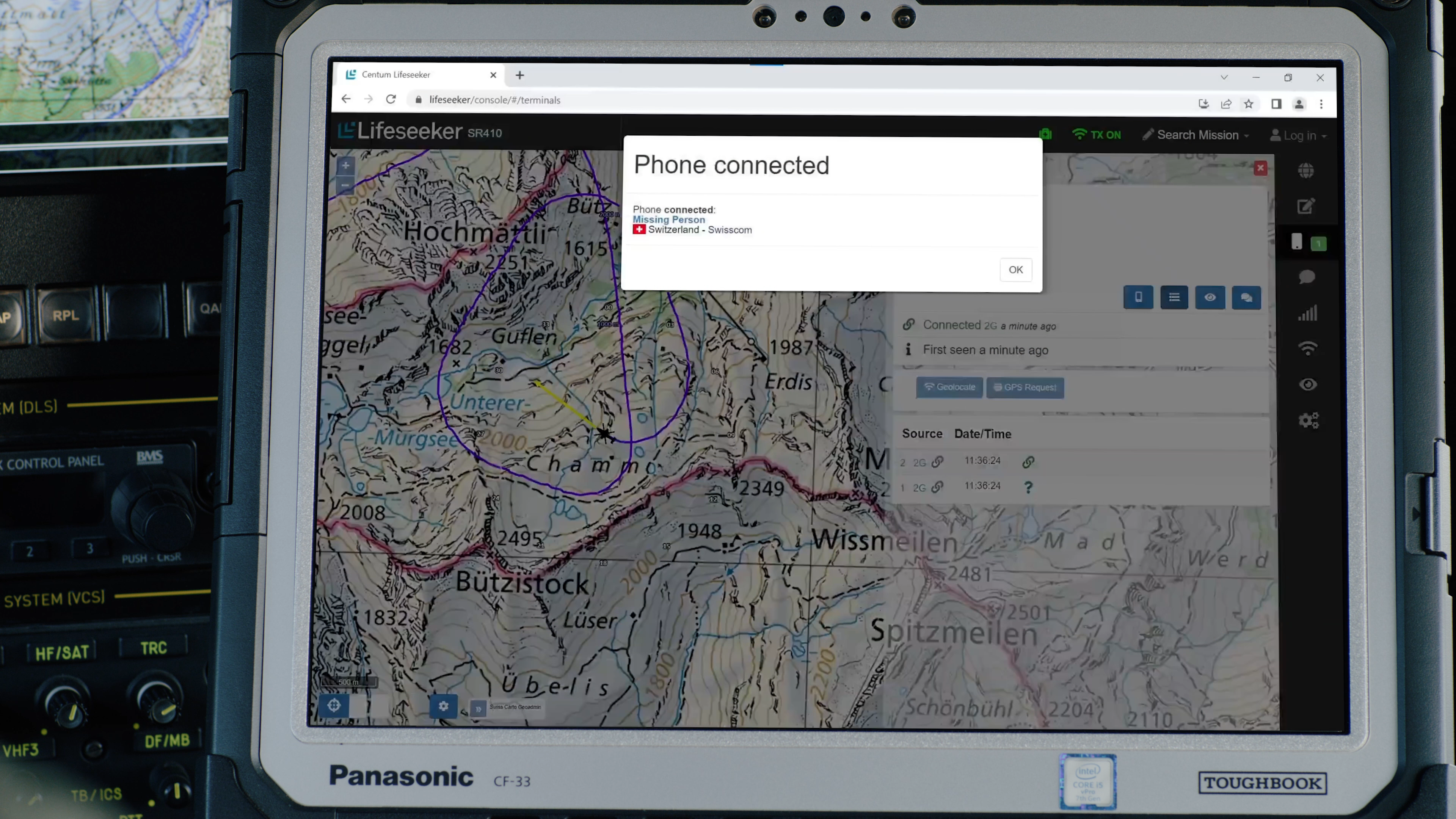Click the Lifeseeker SR410 logo
The image size is (1456, 819).
coord(419,131)
